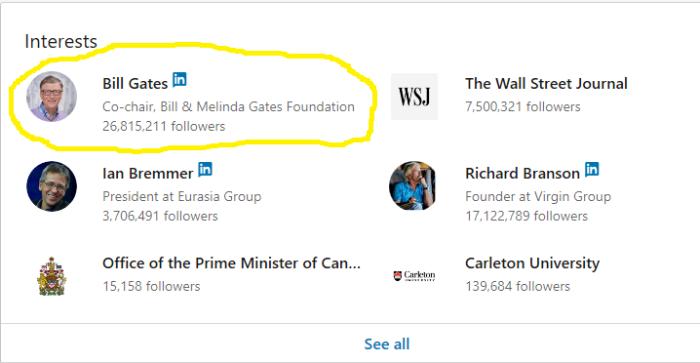Open the Bill Gates name link
This screenshot has width=700, height=363.
click(x=135, y=83)
